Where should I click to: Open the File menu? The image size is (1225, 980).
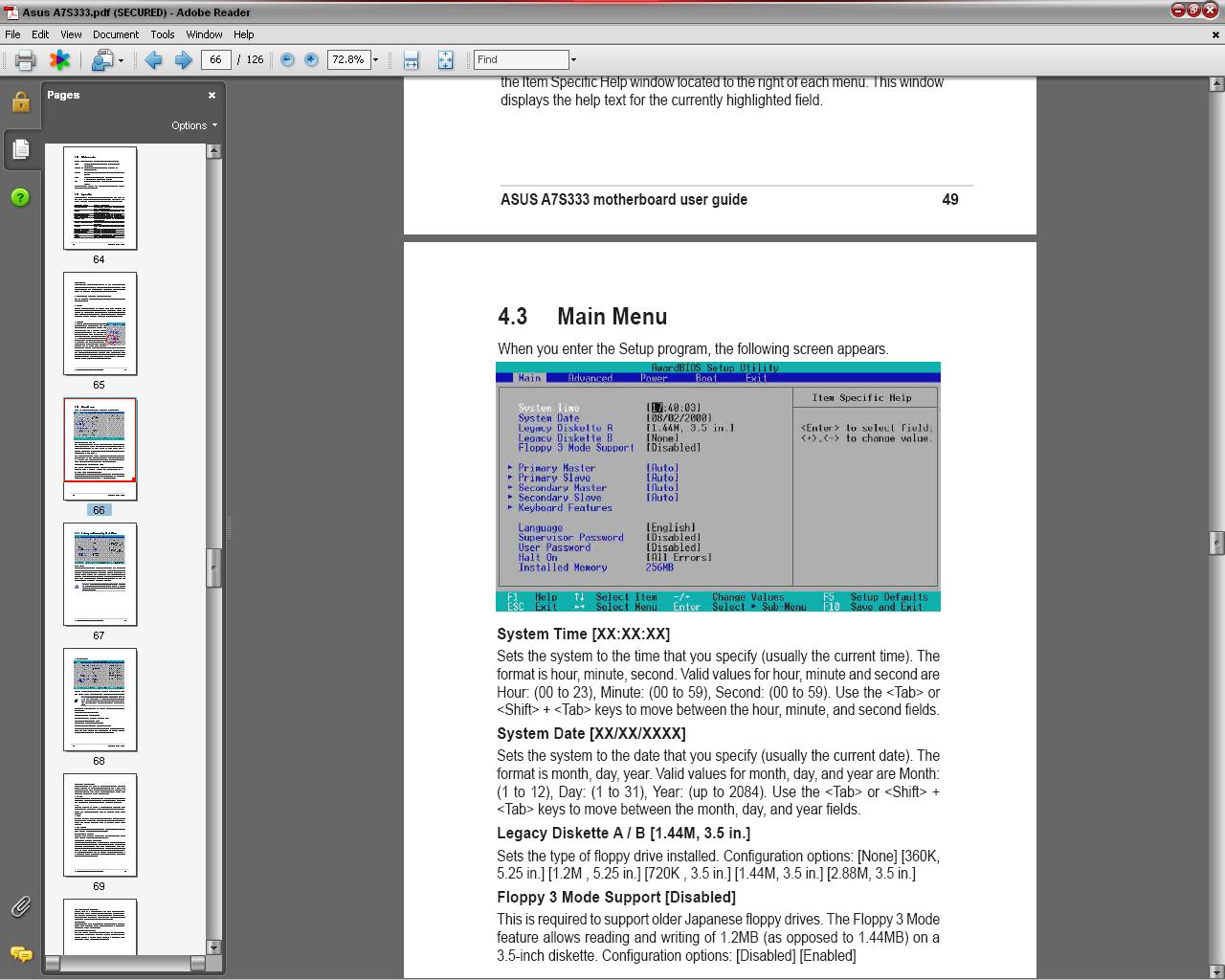pyautogui.click(x=12, y=34)
